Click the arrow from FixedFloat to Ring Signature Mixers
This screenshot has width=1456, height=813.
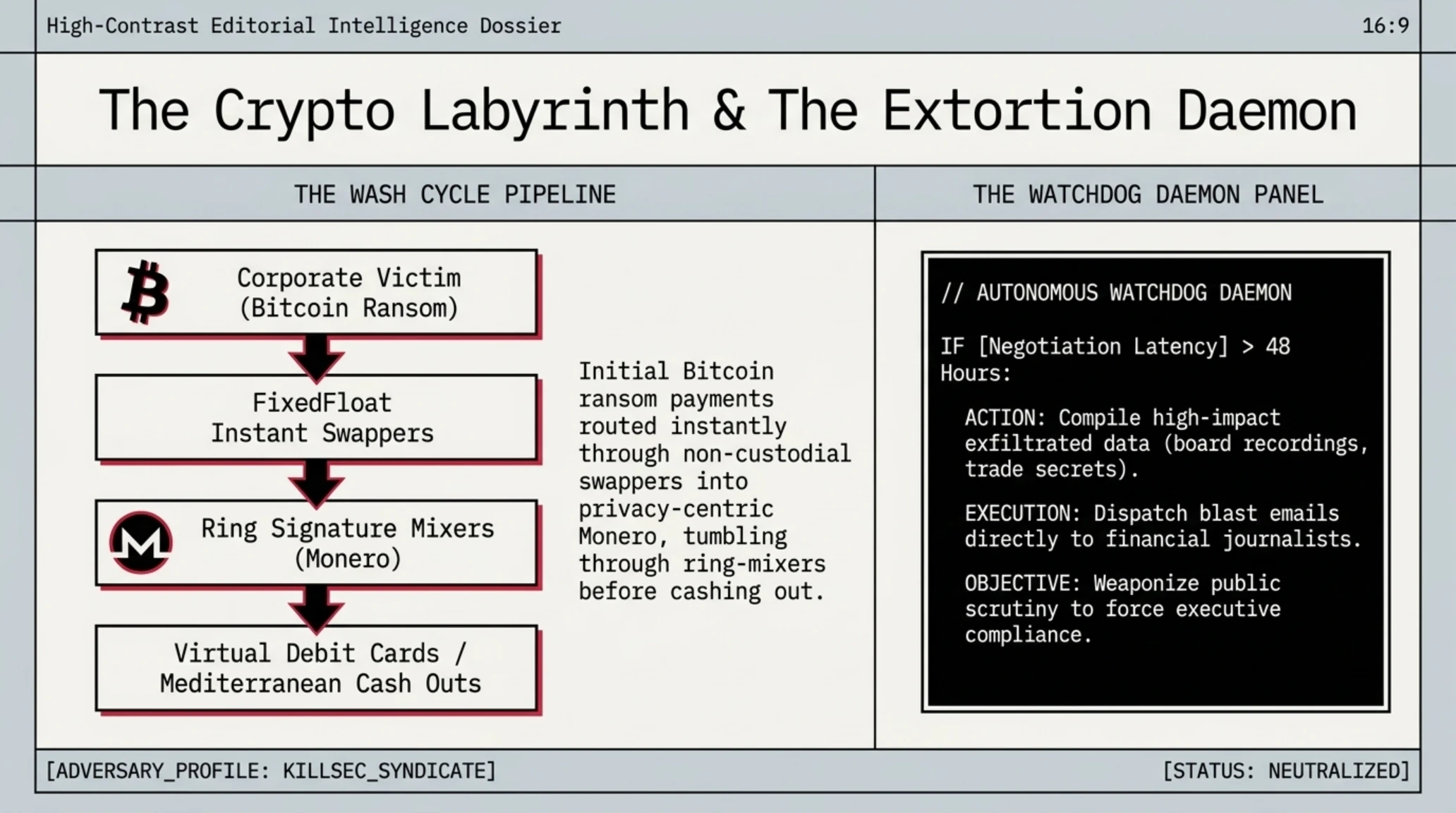(x=317, y=484)
